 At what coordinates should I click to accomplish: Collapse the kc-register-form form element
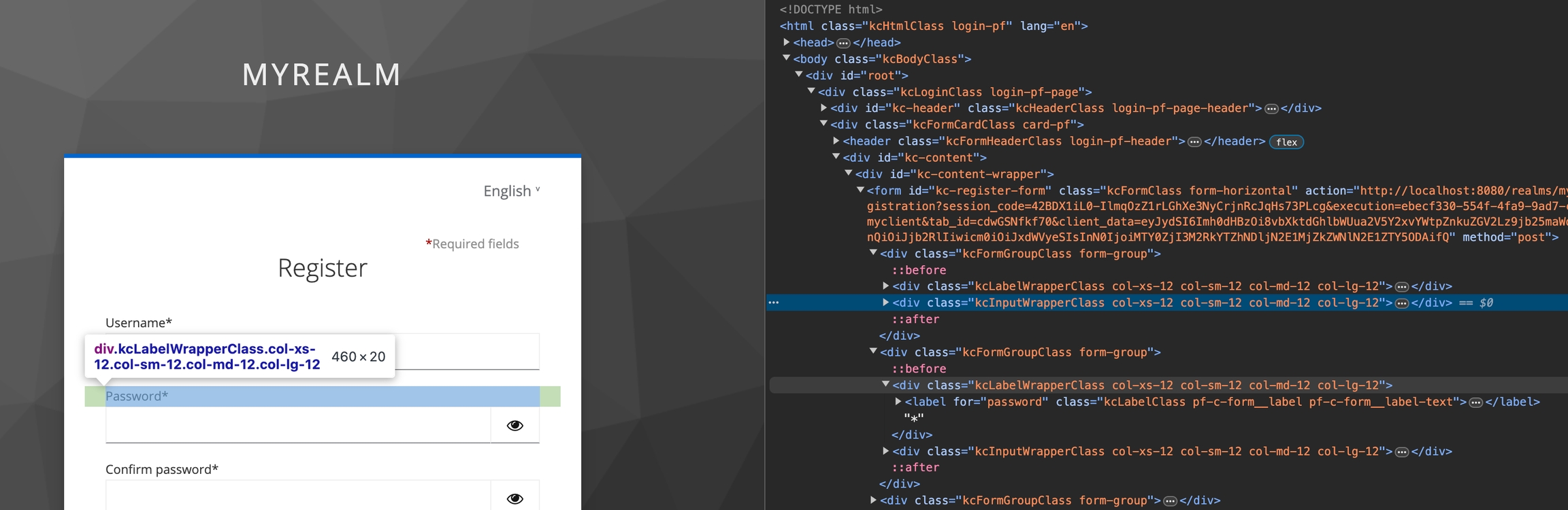[x=861, y=190]
